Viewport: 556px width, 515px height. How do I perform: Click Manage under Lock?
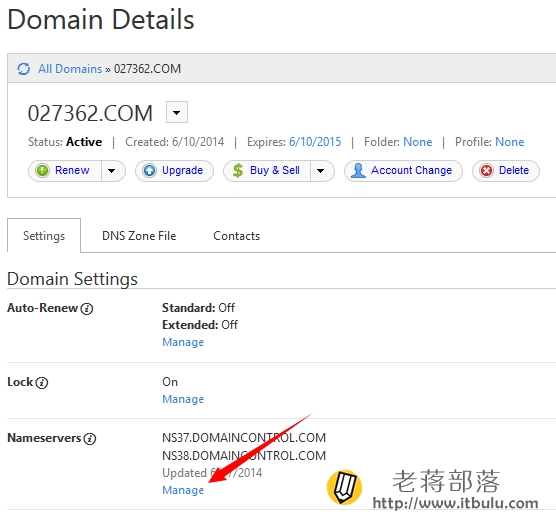click(x=183, y=399)
